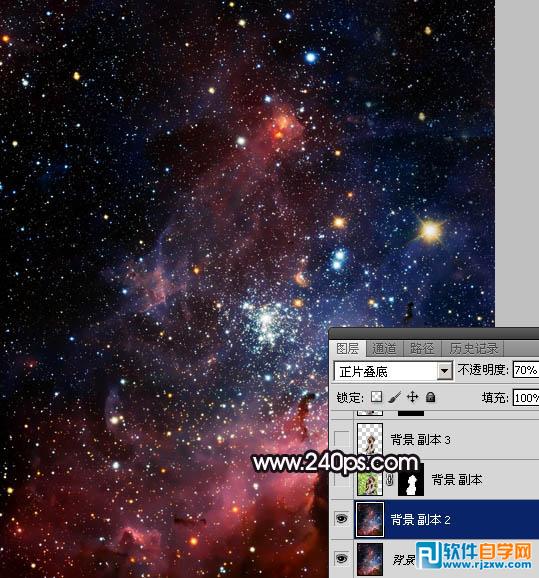539x578 pixels.
Task: Click the lock position move icon
Action: point(413,397)
